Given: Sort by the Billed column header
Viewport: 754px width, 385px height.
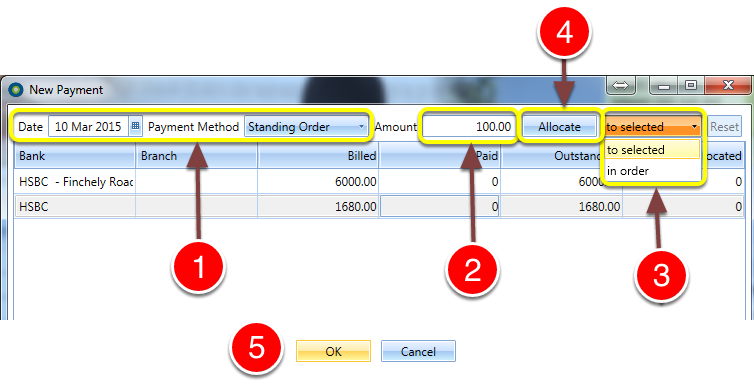Looking at the screenshot, I should (318, 156).
